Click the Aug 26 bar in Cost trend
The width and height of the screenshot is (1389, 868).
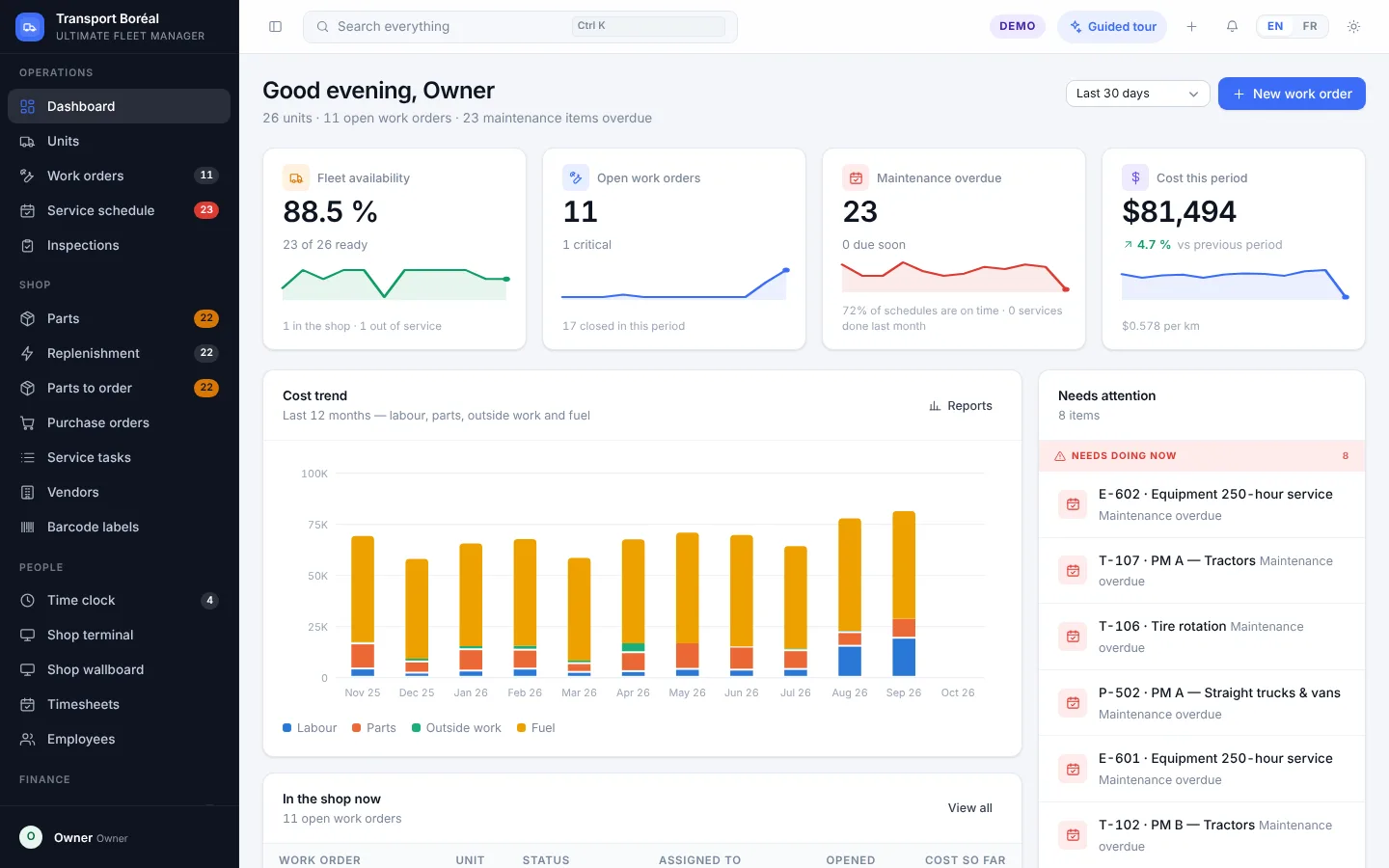tap(850, 597)
